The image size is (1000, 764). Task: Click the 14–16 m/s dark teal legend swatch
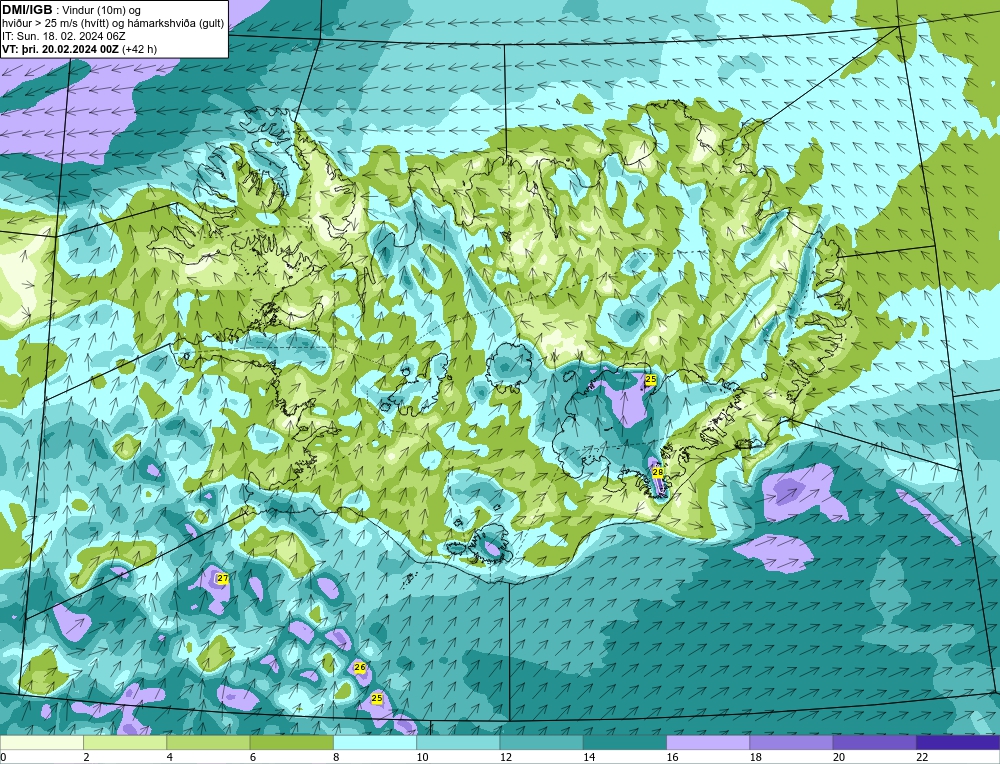[625, 743]
